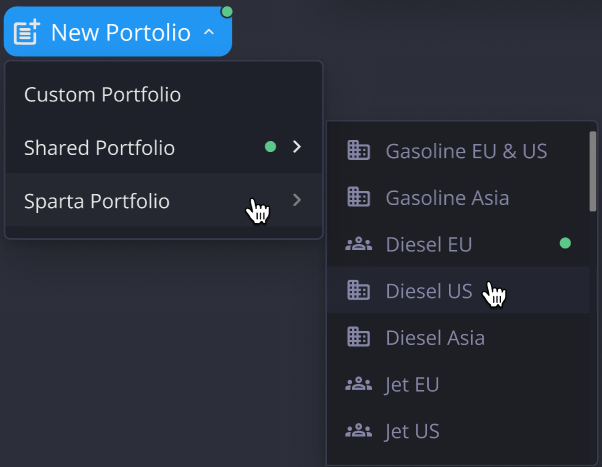Open the Shared Portfolio menu entry
602x467 pixels.
(99, 148)
